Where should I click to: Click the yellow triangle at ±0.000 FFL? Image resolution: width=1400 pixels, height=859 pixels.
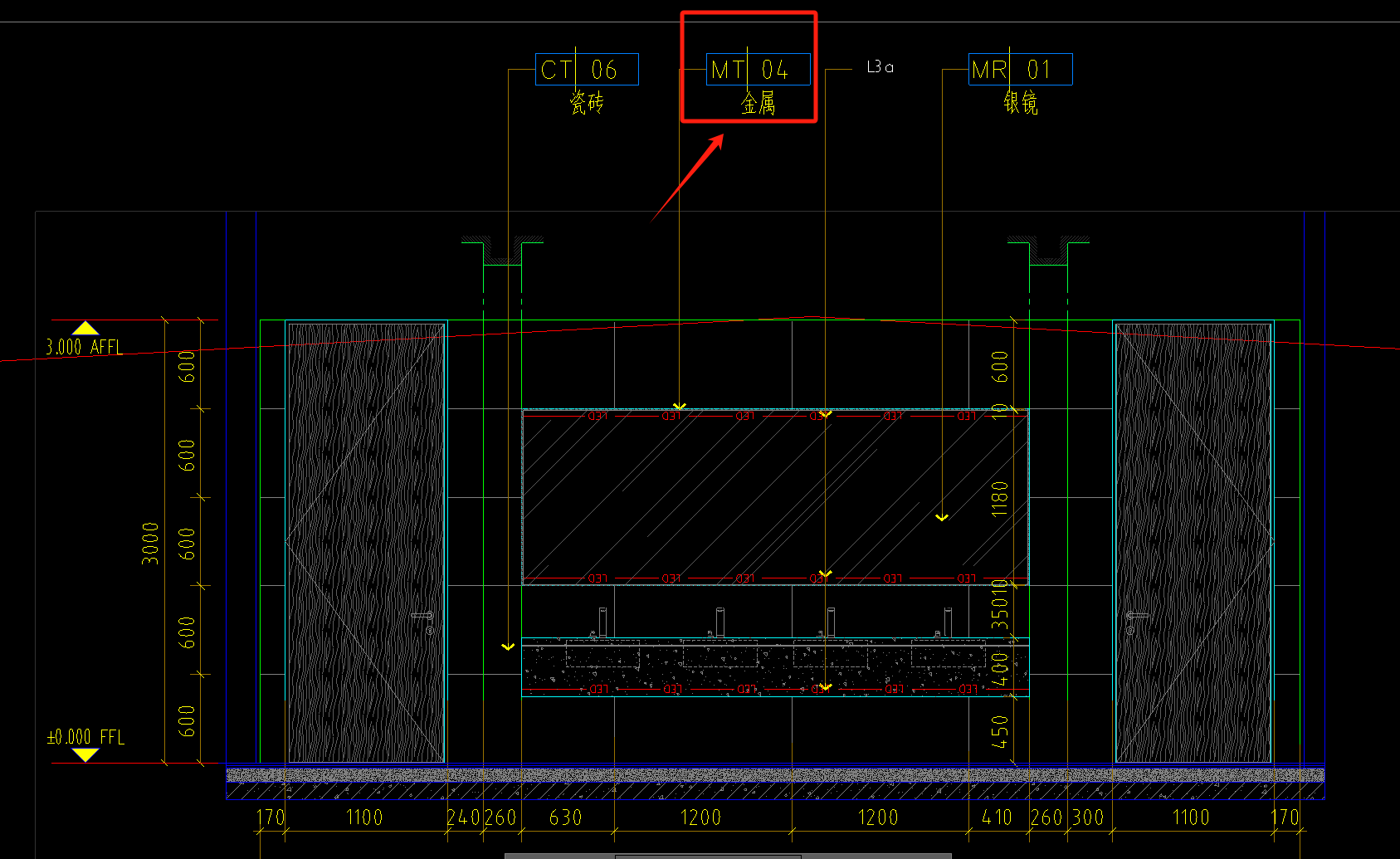85,754
